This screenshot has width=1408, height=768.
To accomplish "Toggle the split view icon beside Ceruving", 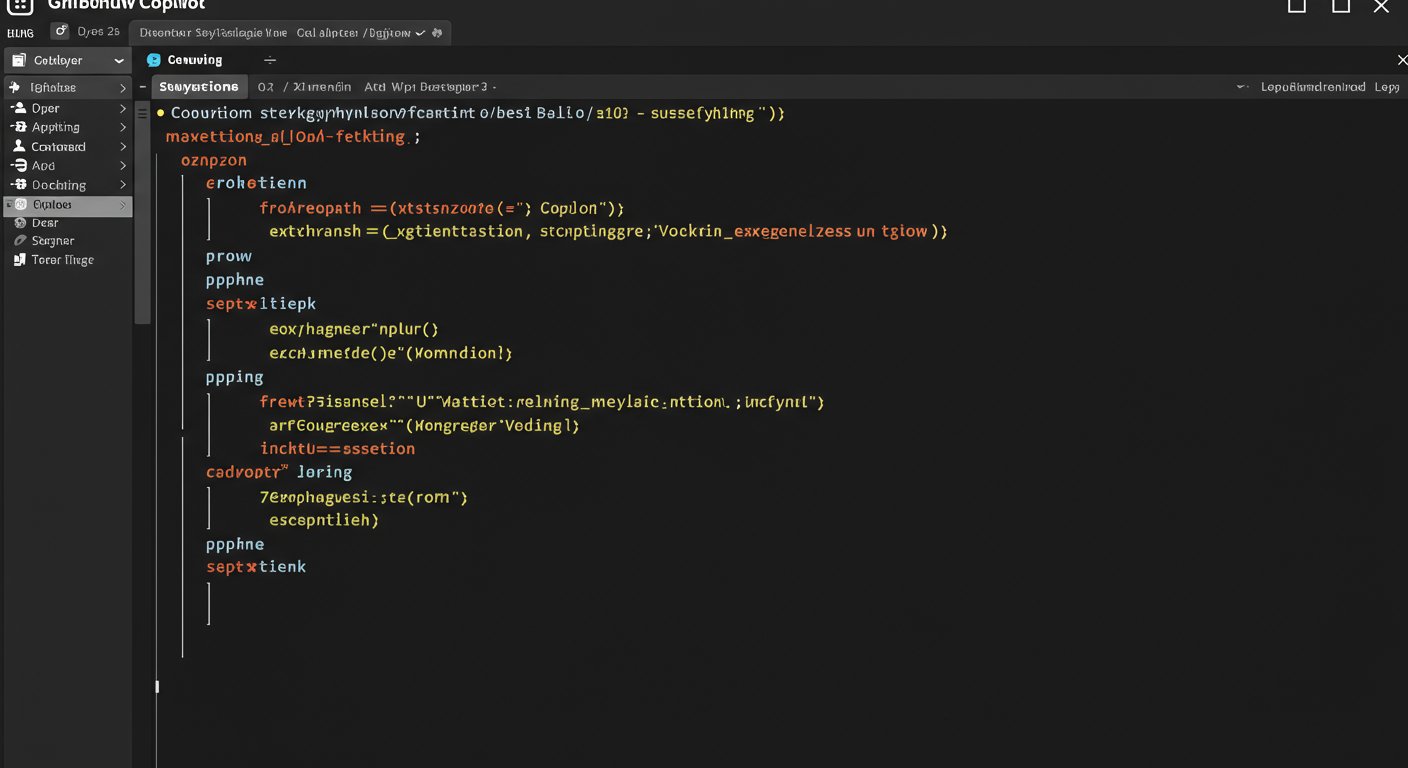I will point(270,59).
